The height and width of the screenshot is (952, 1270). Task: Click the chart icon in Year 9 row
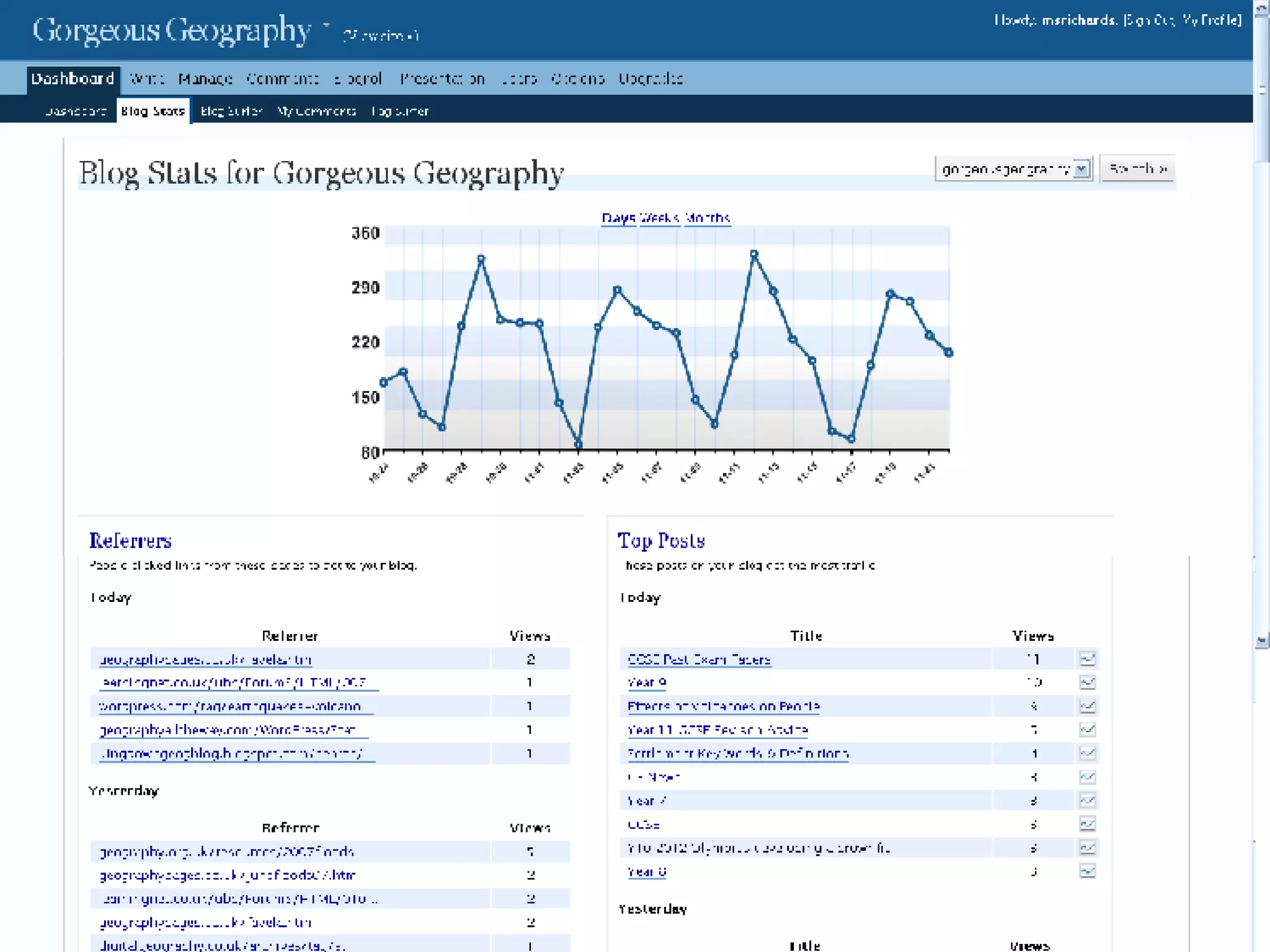pos(1087,682)
